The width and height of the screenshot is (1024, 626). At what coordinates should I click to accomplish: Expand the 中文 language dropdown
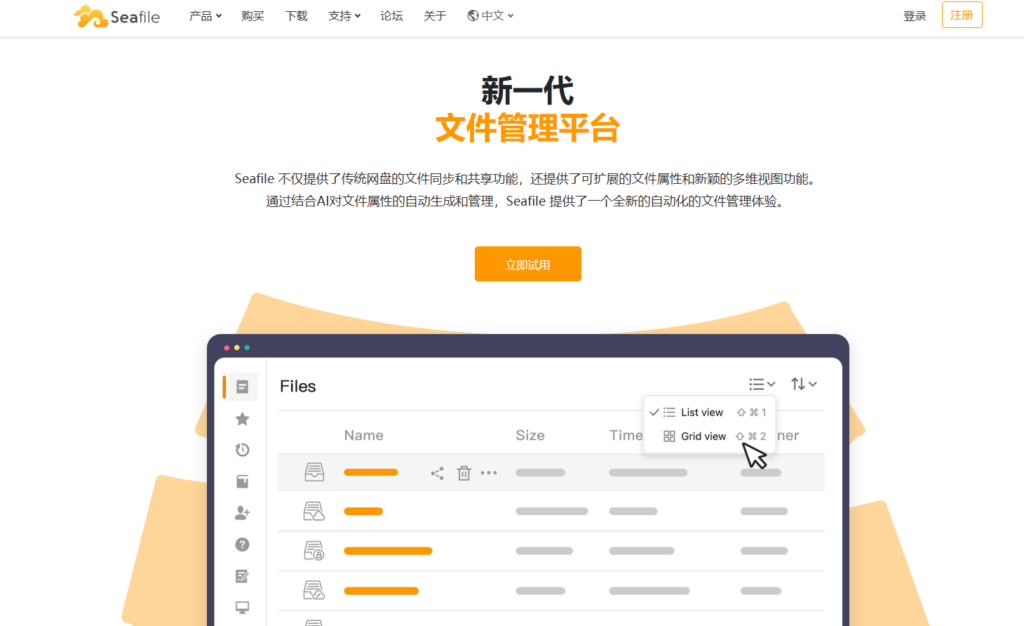[489, 16]
